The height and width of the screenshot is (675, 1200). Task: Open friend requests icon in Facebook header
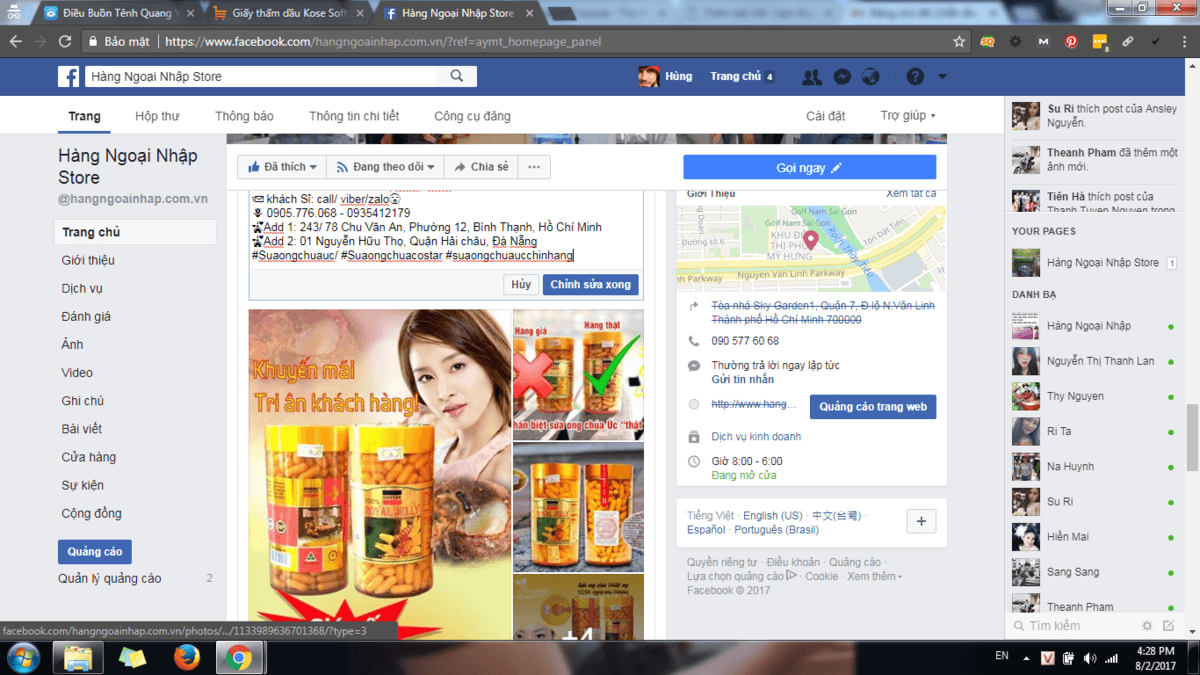point(812,77)
